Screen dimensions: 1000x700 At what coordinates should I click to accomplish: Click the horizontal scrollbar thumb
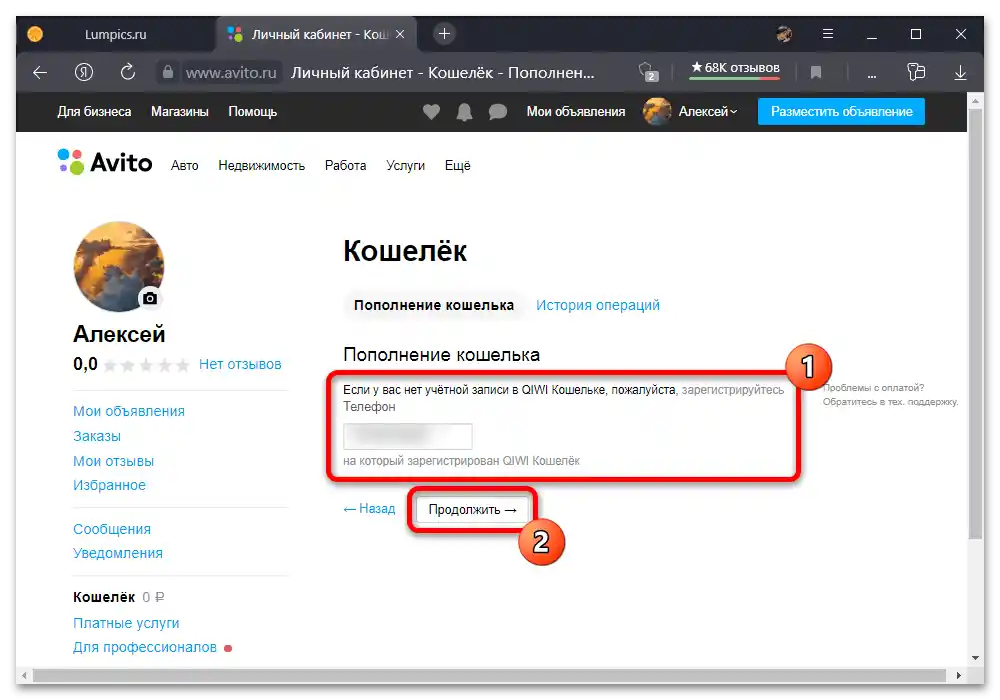coord(489,674)
